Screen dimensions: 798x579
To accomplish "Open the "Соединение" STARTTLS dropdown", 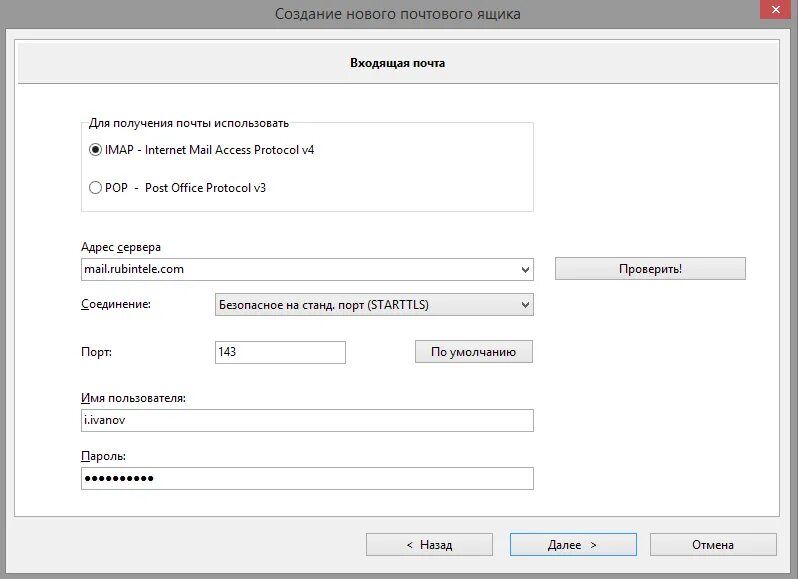I will (374, 304).
